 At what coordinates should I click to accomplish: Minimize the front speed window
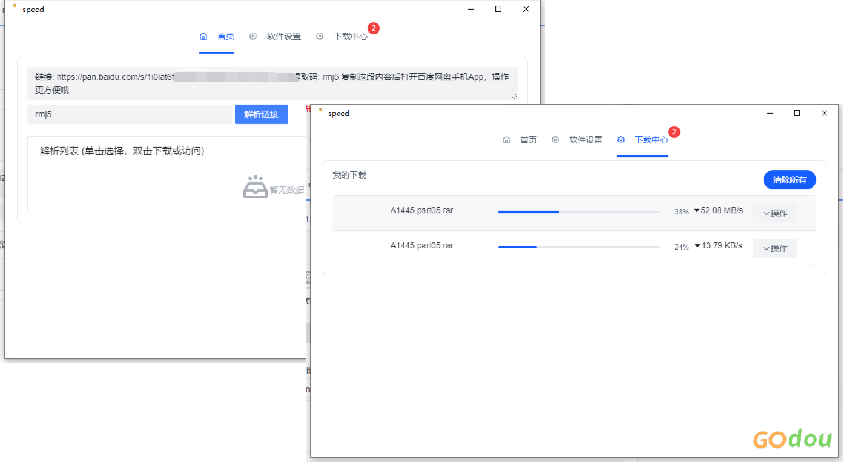pos(770,113)
